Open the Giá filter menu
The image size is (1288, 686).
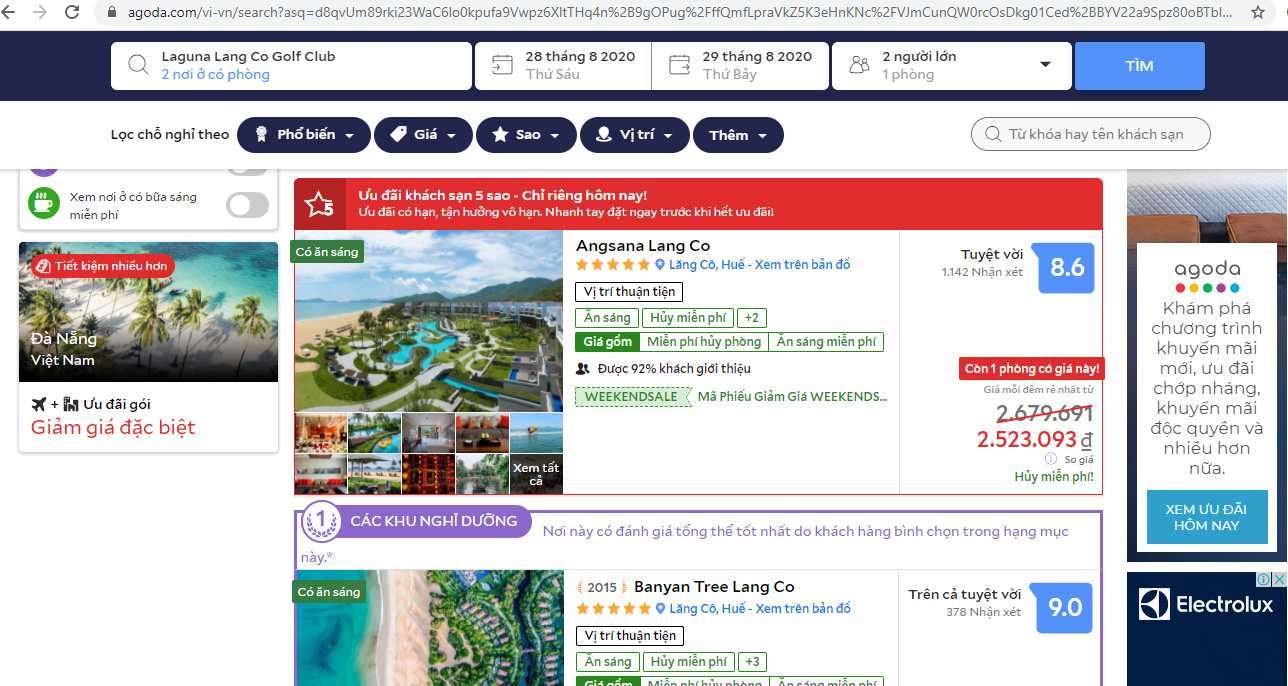click(423, 134)
